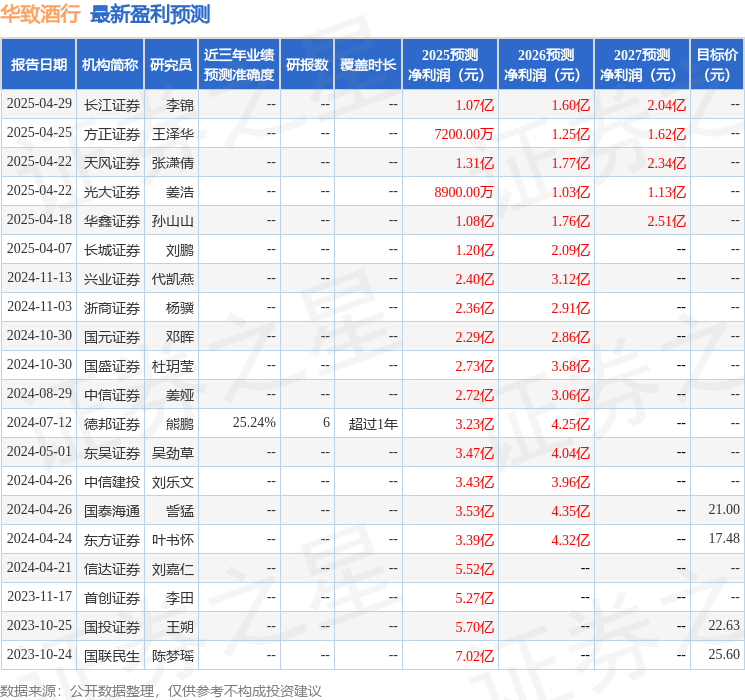Select the 中信建投 institution cell
The image size is (745, 700).
pos(112,482)
